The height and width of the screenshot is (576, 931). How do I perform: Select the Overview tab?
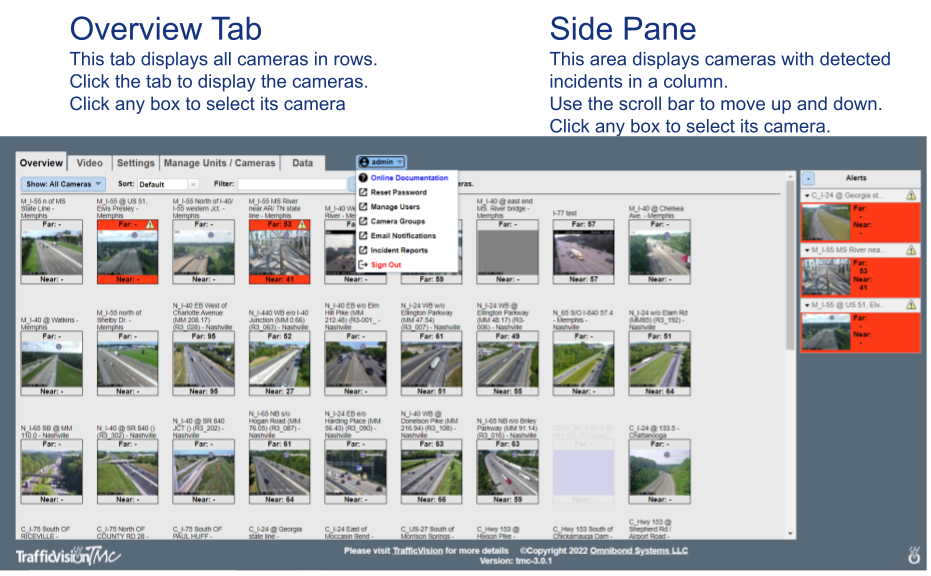point(41,163)
